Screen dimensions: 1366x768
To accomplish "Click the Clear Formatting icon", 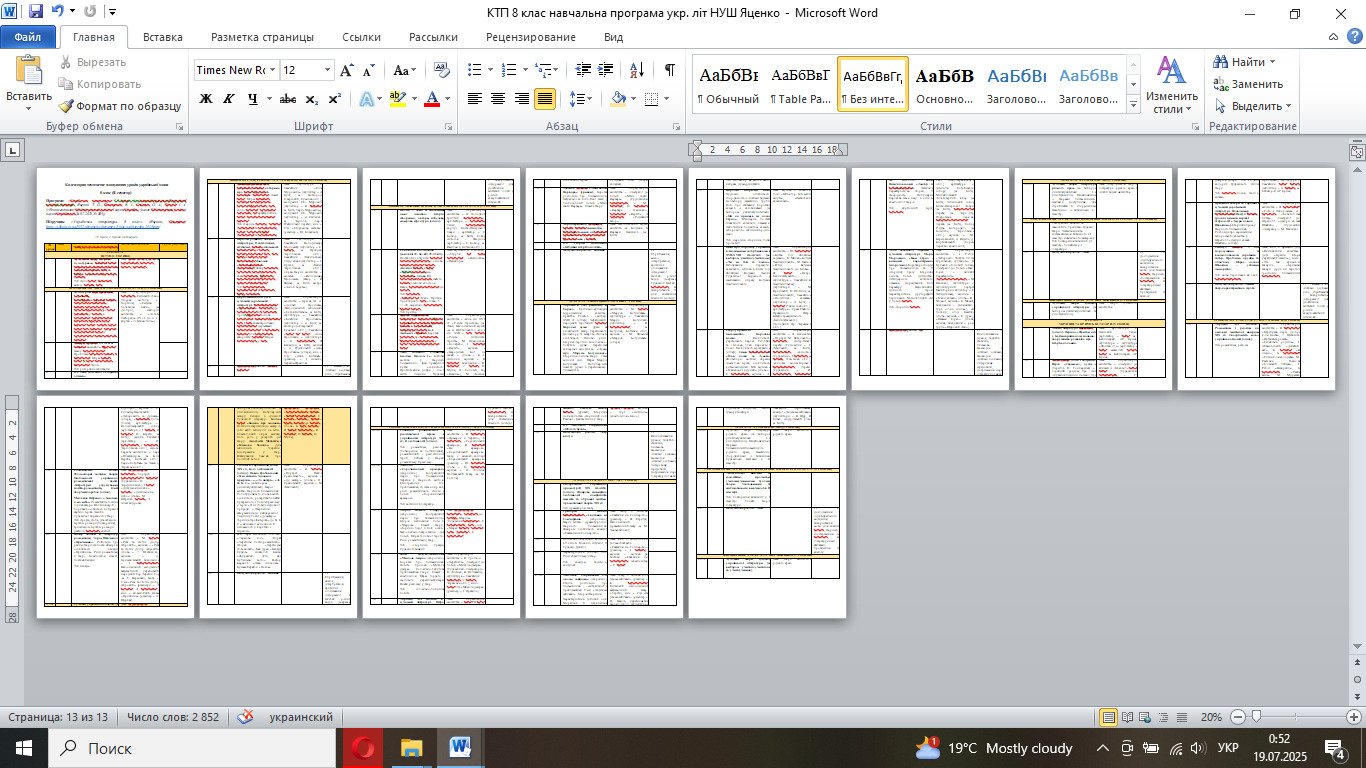I will click(444, 70).
